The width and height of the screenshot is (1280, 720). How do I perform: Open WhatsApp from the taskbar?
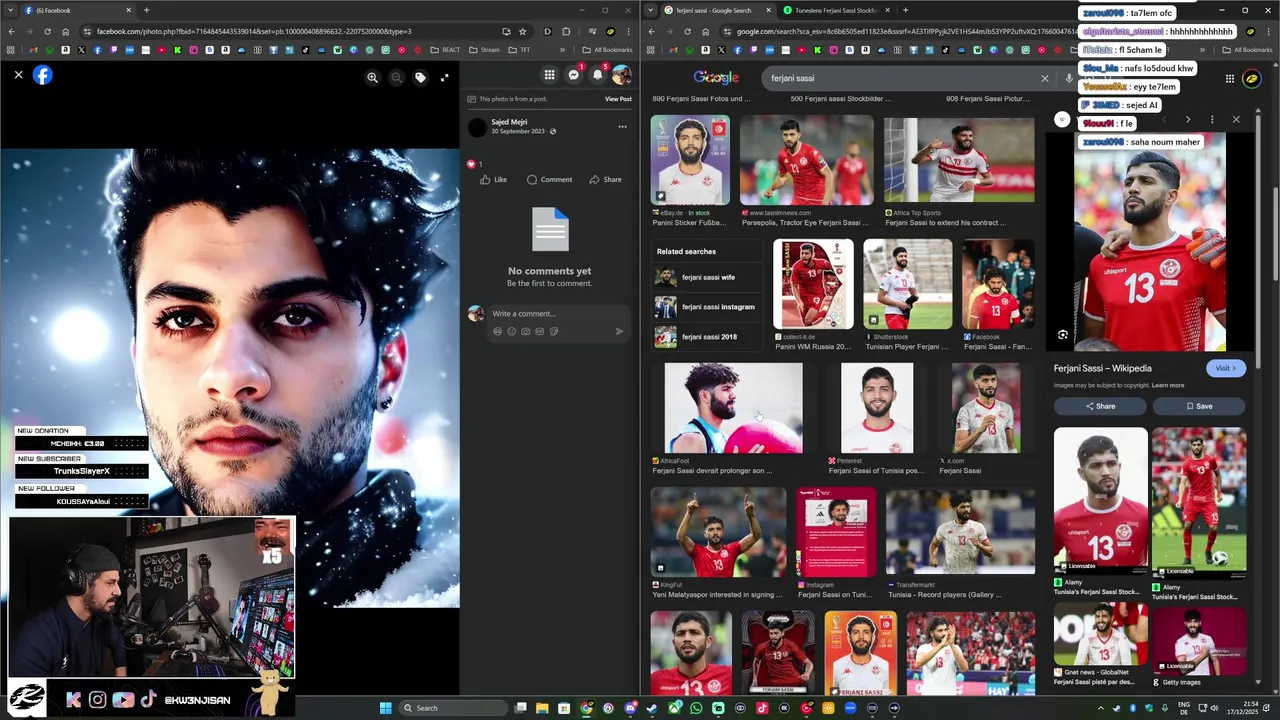pyautogui.click(x=696, y=708)
